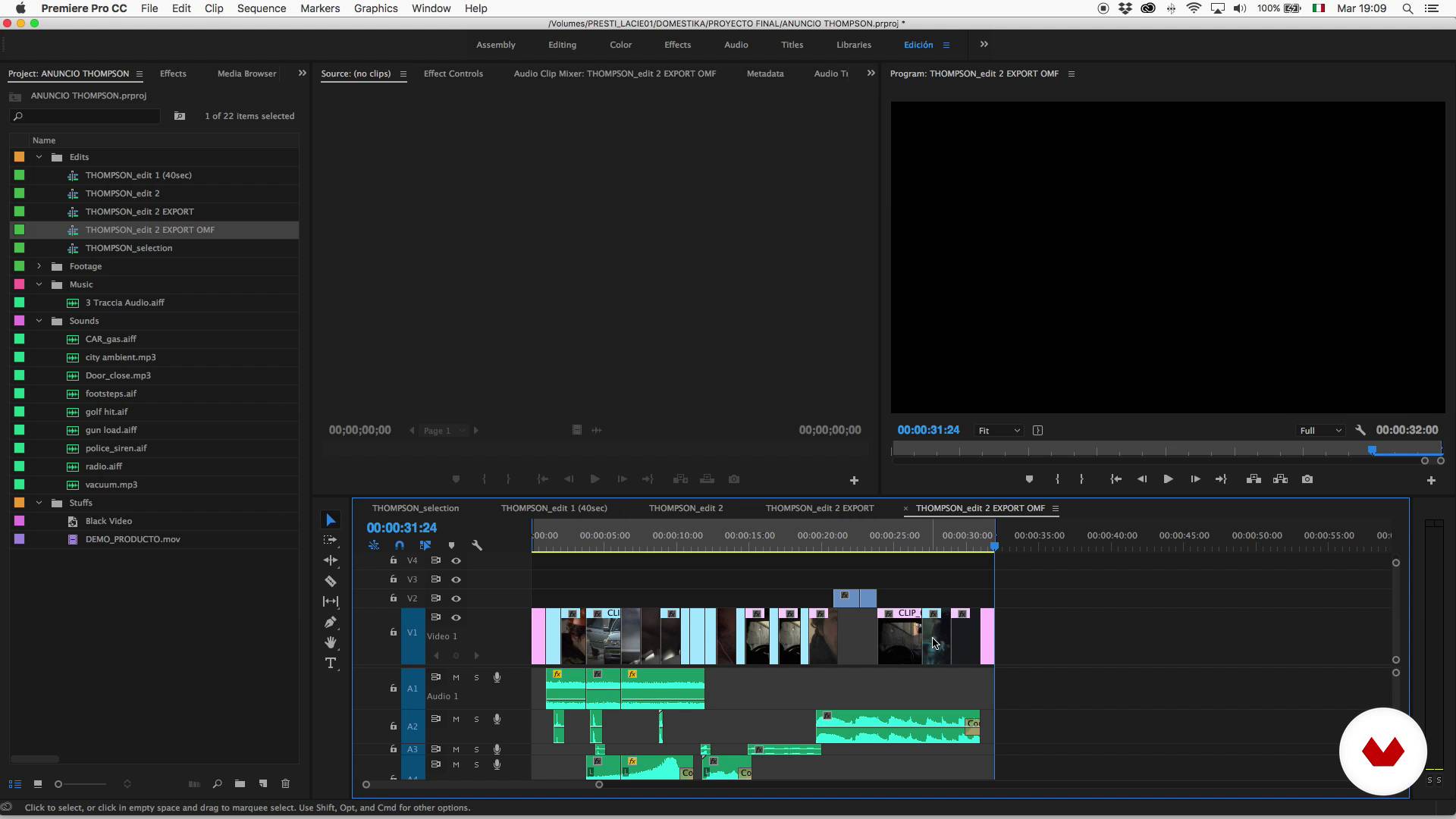Open Fit zoom level dropdown

(x=999, y=431)
